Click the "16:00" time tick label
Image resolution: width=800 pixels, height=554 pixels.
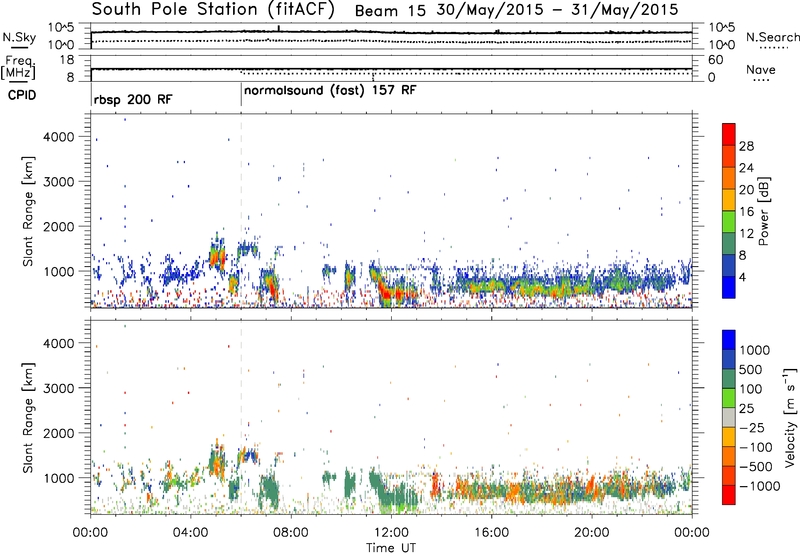491,533
